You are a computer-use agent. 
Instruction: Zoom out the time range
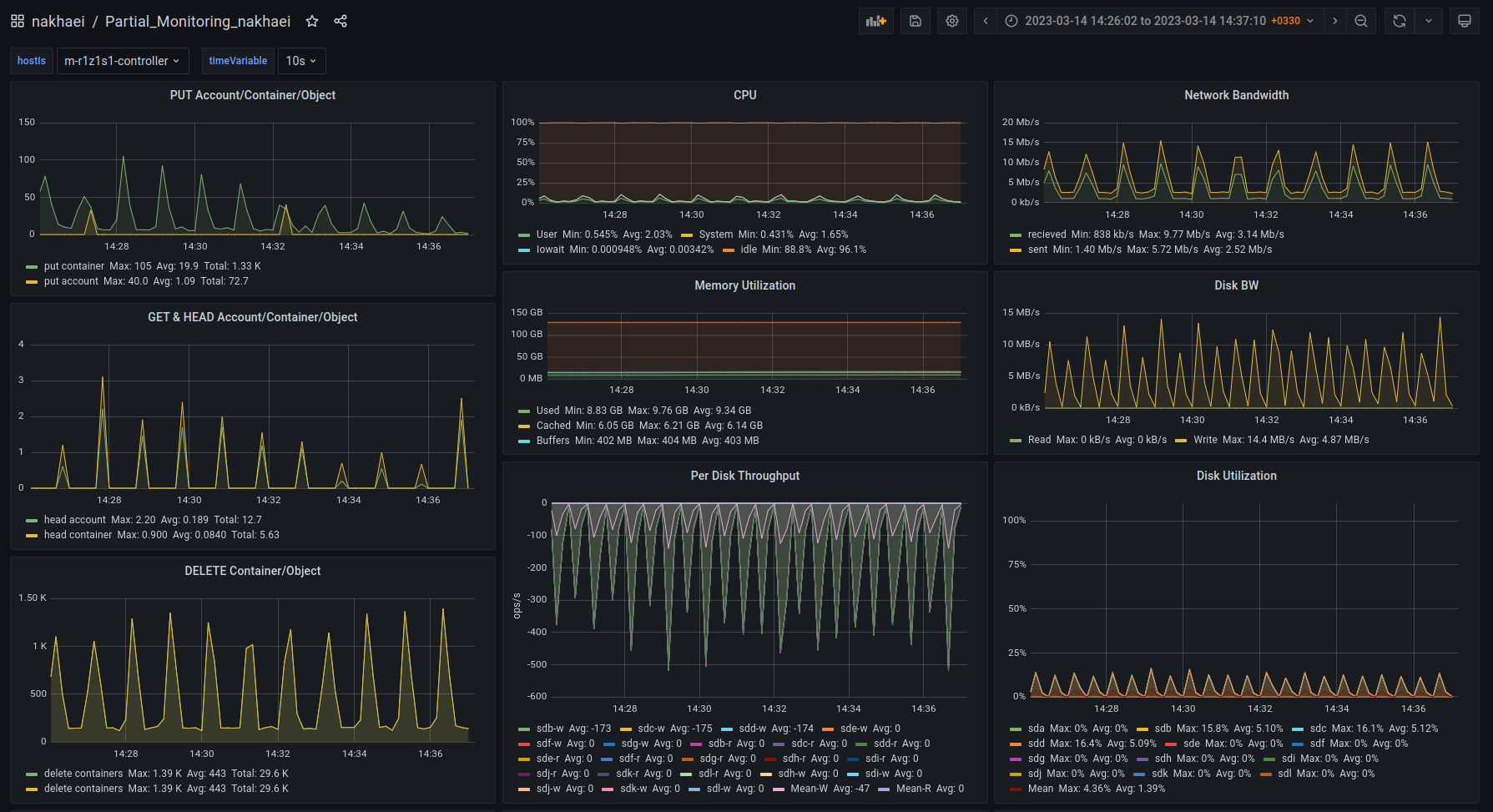point(1361,21)
